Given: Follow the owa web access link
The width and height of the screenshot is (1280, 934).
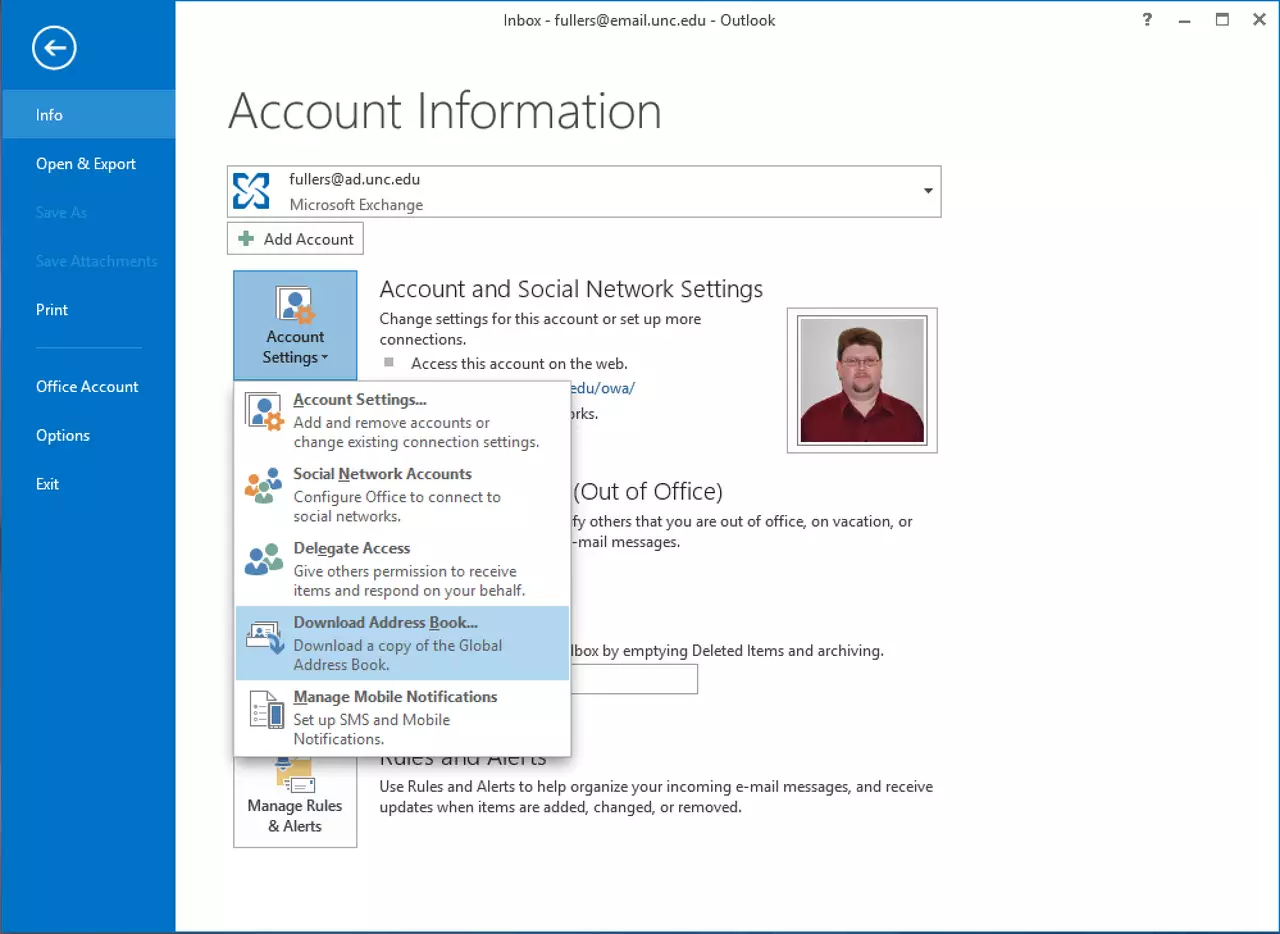Looking at the screenshot, I should click(x=603, y=388).
